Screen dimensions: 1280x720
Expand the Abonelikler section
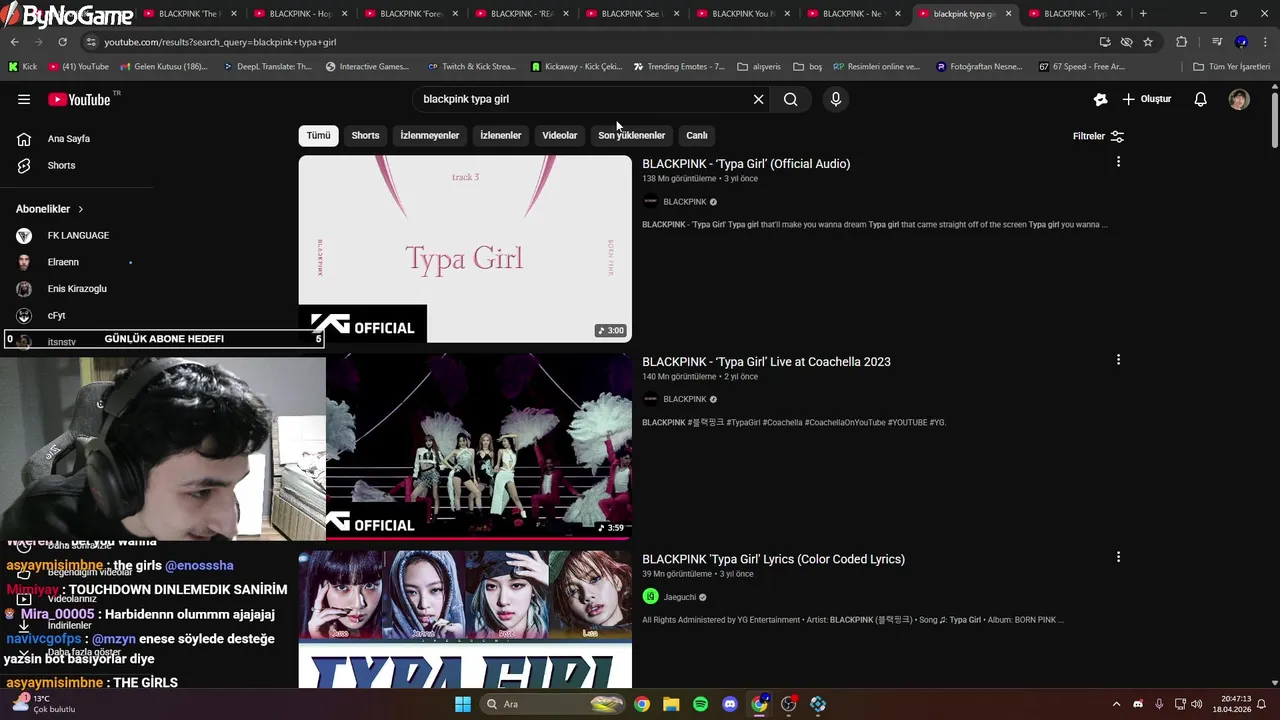pos(50,209)
